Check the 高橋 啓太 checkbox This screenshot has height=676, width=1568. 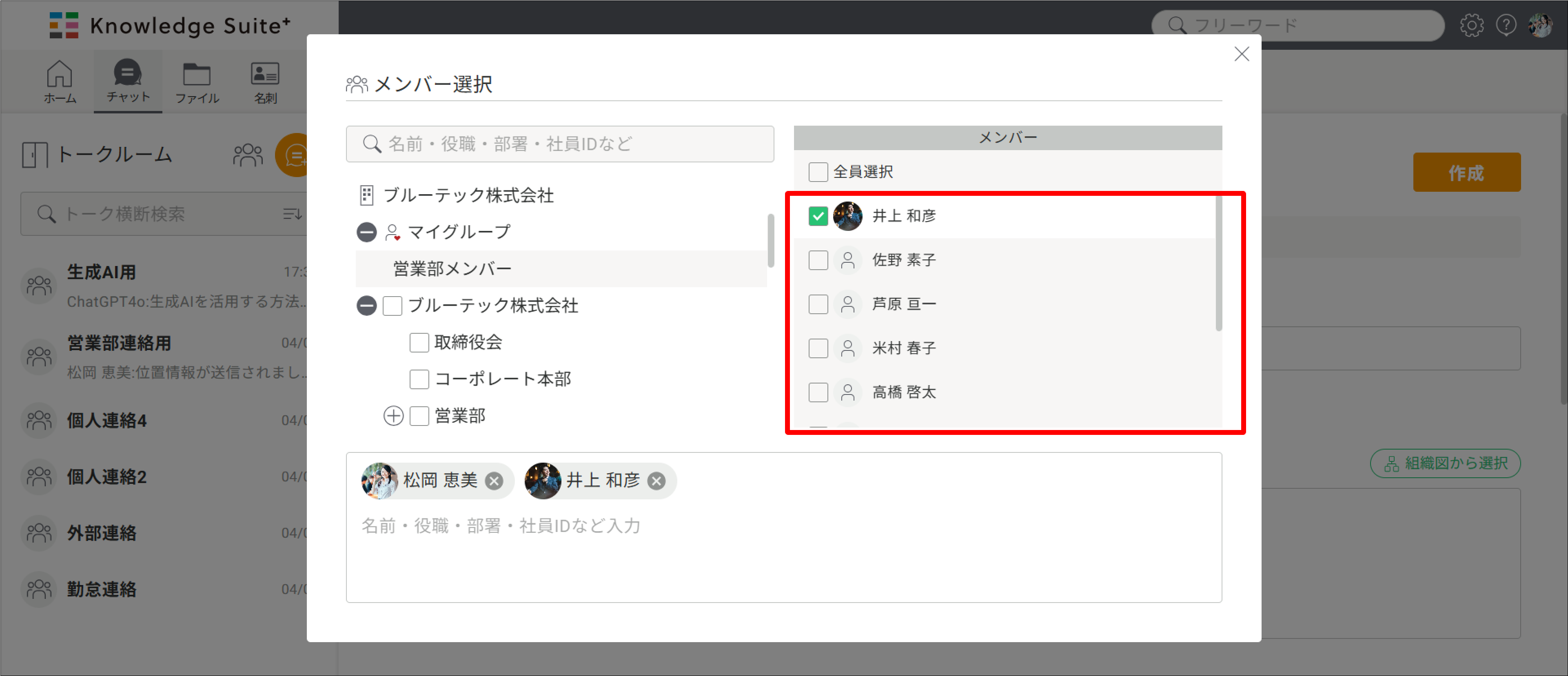coord(818,392)
